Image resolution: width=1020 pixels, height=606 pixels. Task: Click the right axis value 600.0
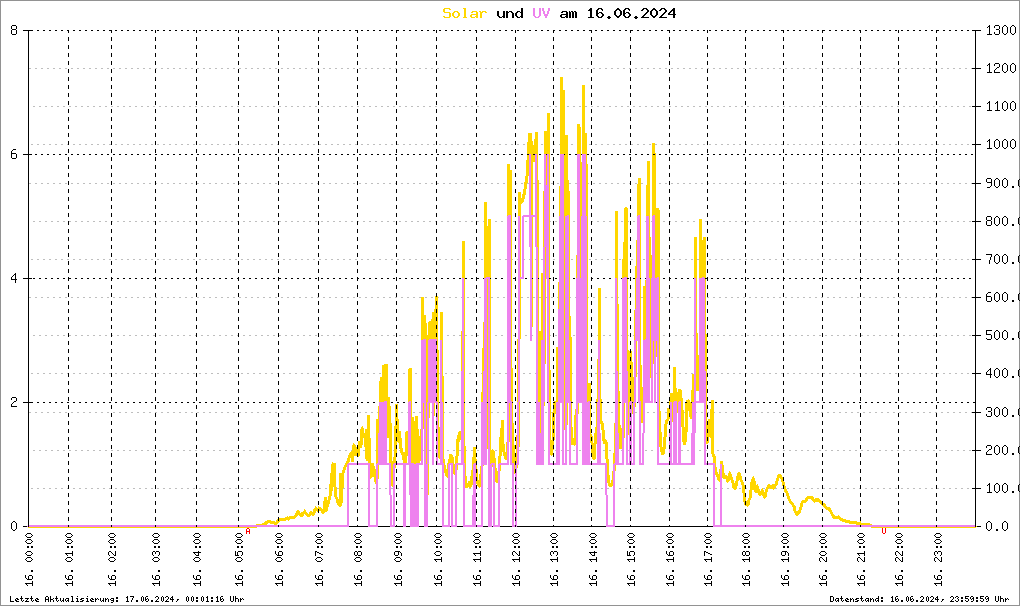coord(1002,297)
